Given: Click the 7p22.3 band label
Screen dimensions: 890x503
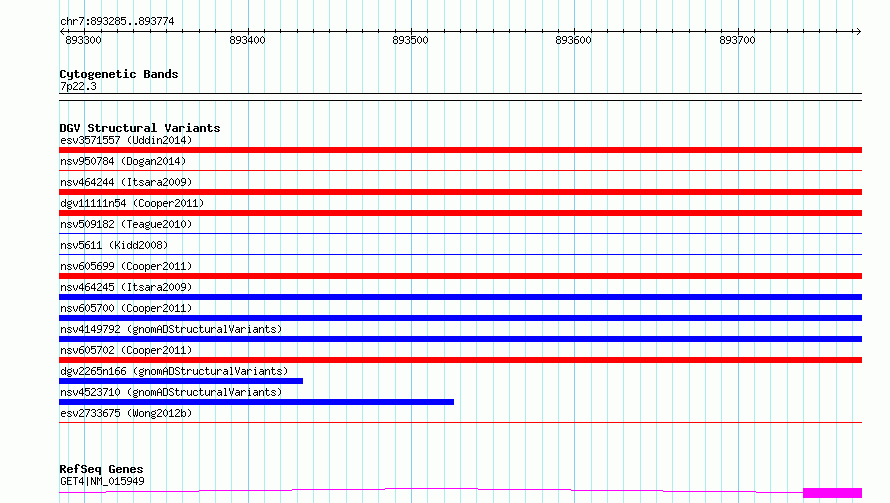Looking at the screenshot, I should tap(78, 86).
